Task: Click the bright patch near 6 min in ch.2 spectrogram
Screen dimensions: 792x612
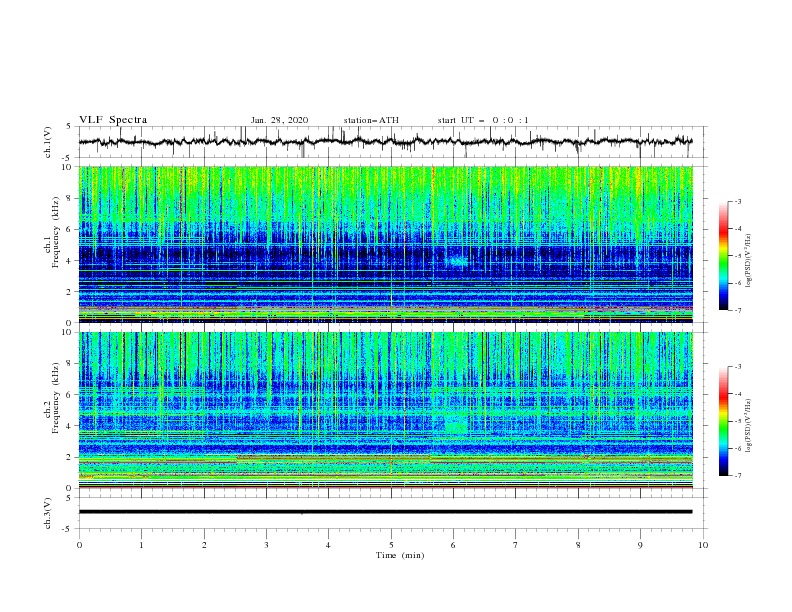Action: (x=457, y=425)
